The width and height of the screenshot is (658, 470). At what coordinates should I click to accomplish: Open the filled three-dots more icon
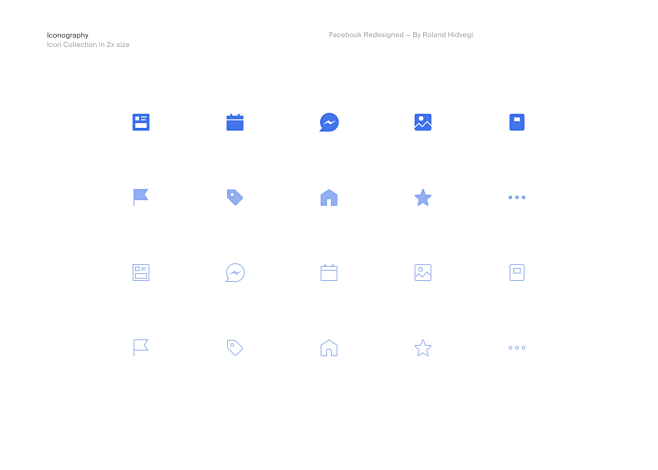click(x=517, y=197)
